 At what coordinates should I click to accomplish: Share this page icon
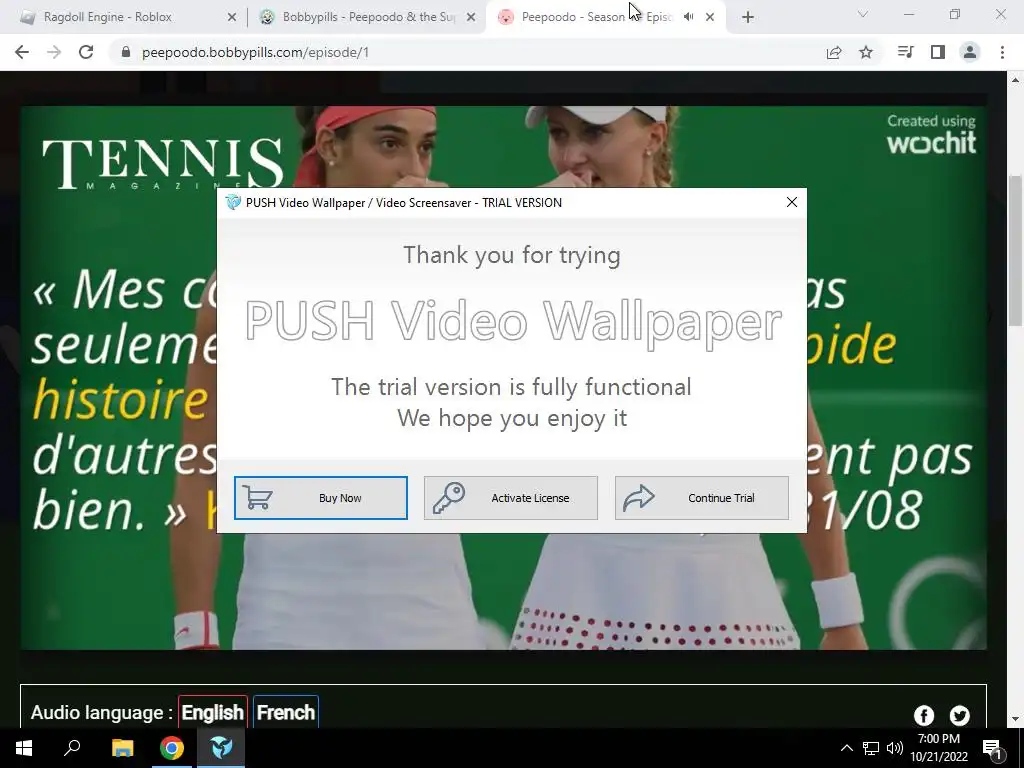click(x=834, y=52)
